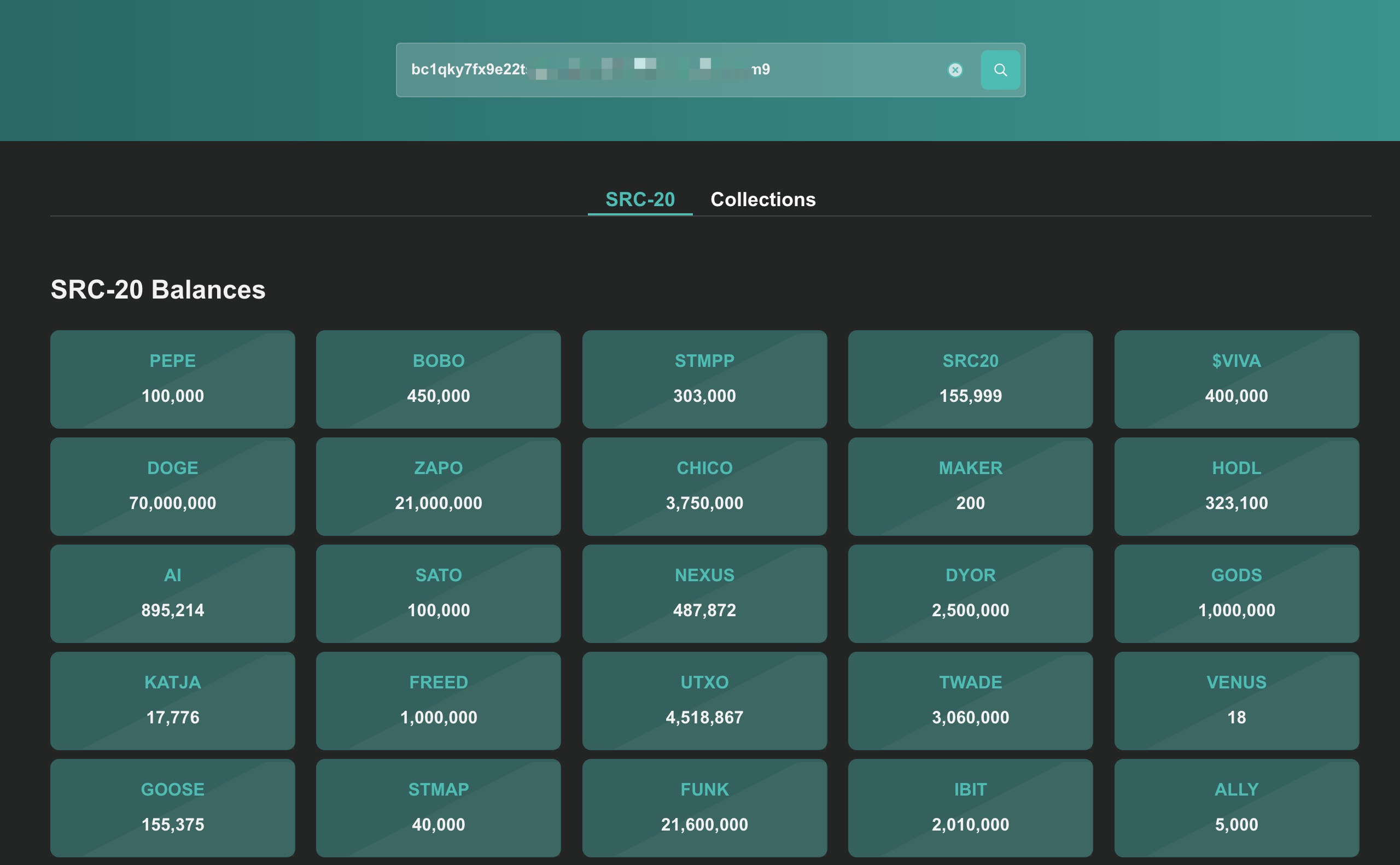Select the KATJA balance card
Viewport: 1400px width, 865px height.
pyautogui.click(x=172, y=700)
